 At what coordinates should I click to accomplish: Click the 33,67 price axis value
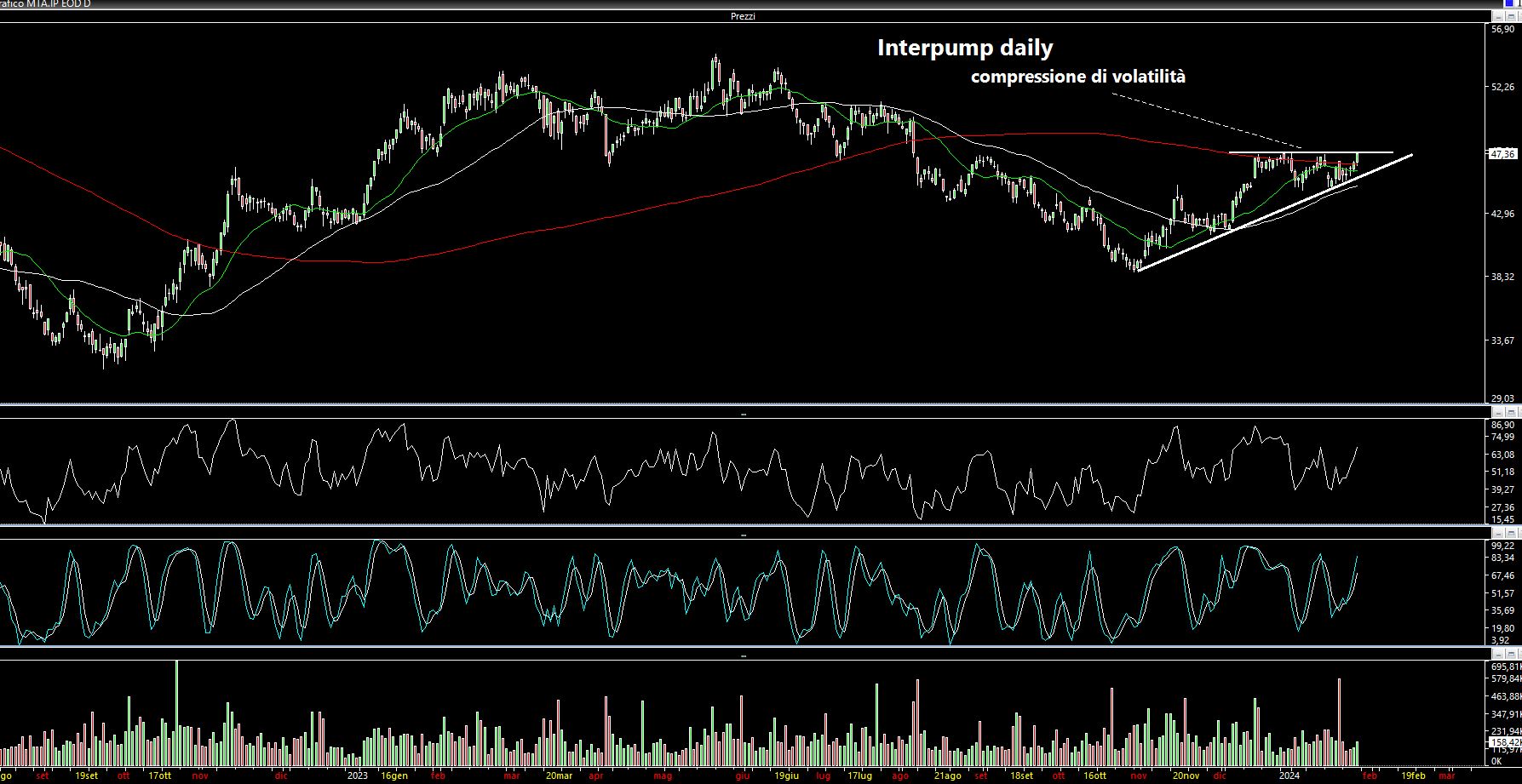click(x=1503, y=340)
